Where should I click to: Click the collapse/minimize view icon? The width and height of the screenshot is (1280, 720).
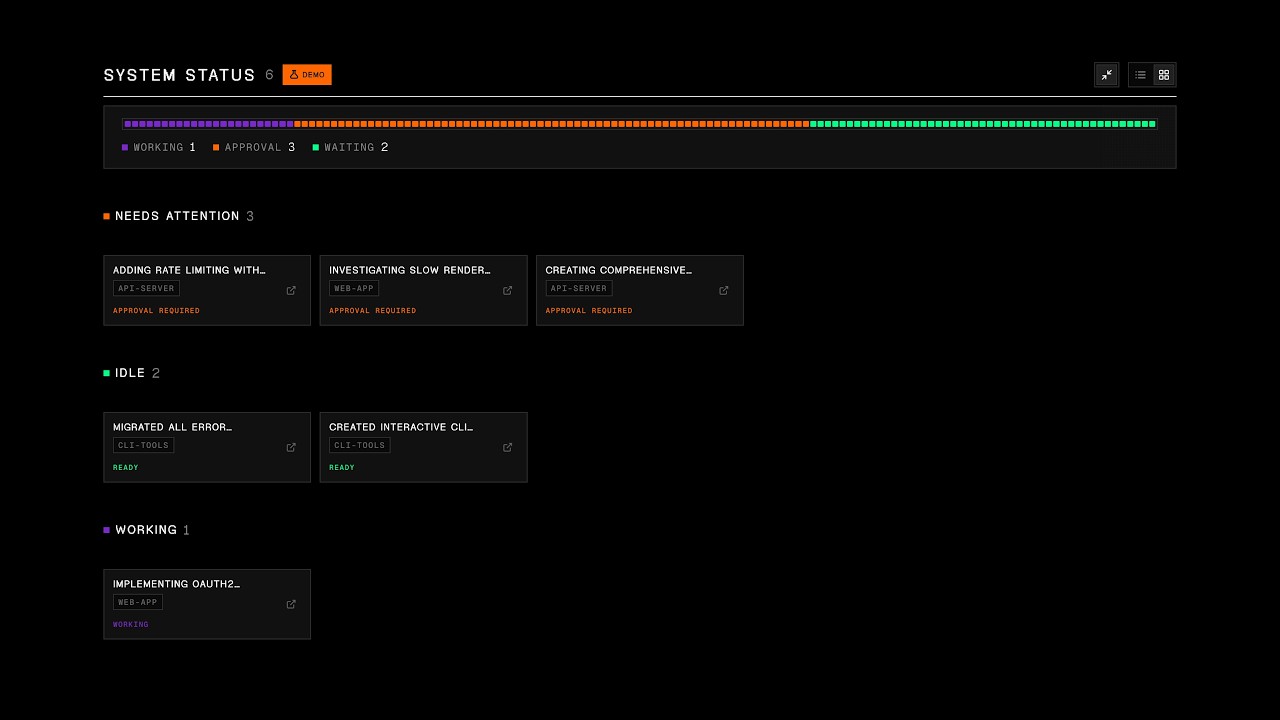pyautogui.click(x=1107, y=75)
